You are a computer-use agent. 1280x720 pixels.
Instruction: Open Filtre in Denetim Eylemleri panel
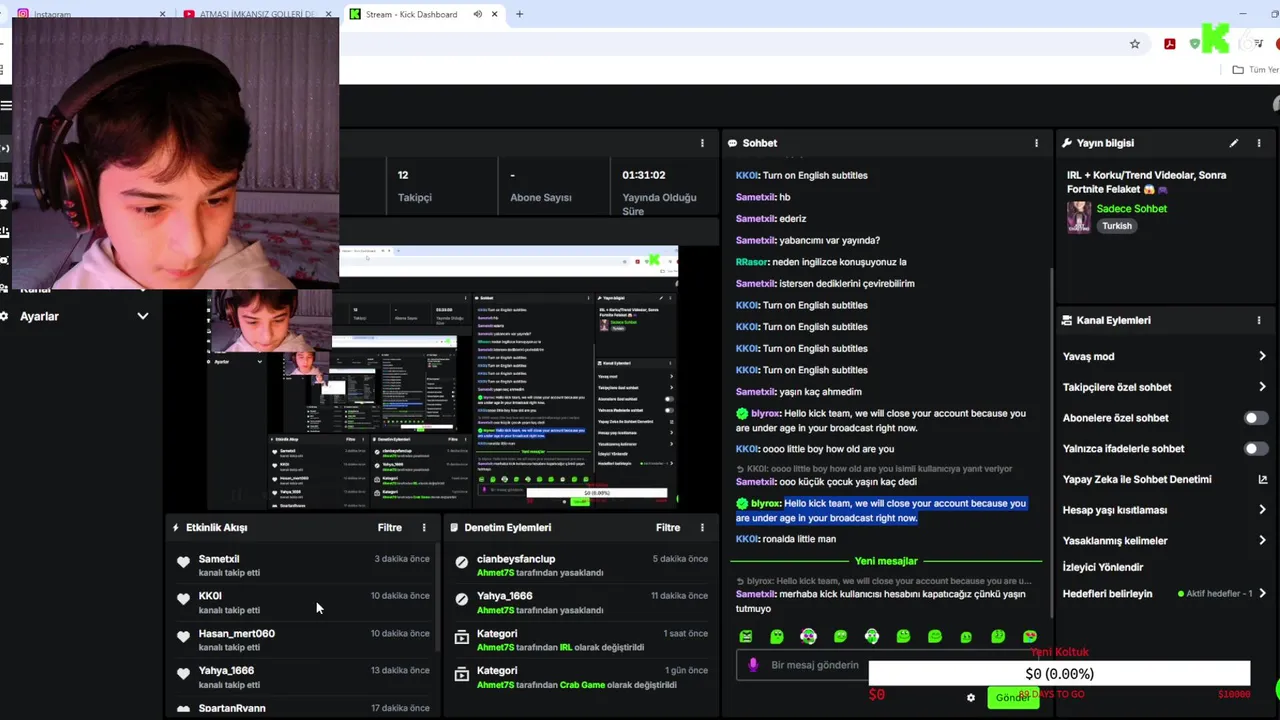click(x=668, y=527)
